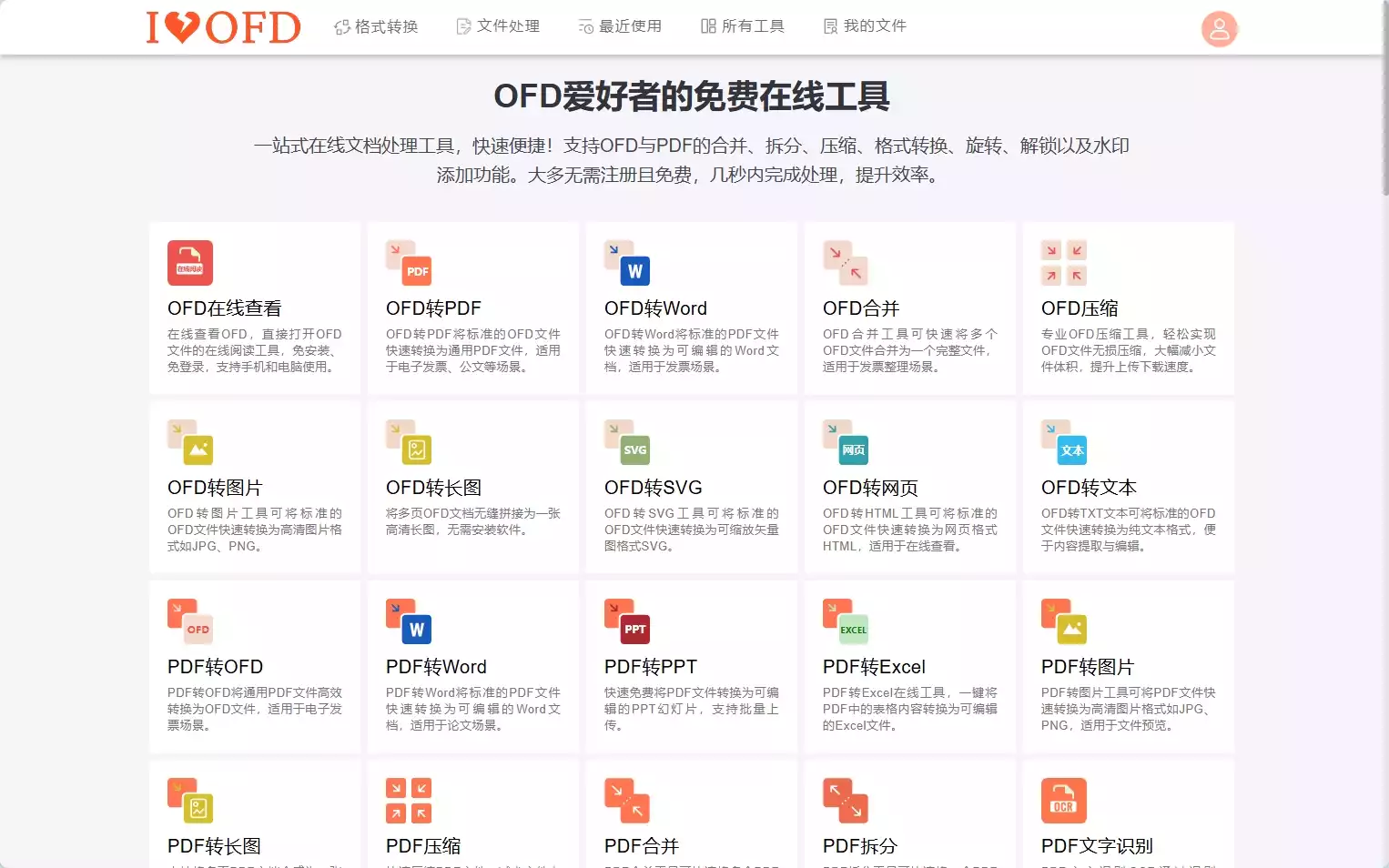Click description starting PDF转Excel在线工具
Screen dimensions: 1389x868
click(x=910, y=709)
